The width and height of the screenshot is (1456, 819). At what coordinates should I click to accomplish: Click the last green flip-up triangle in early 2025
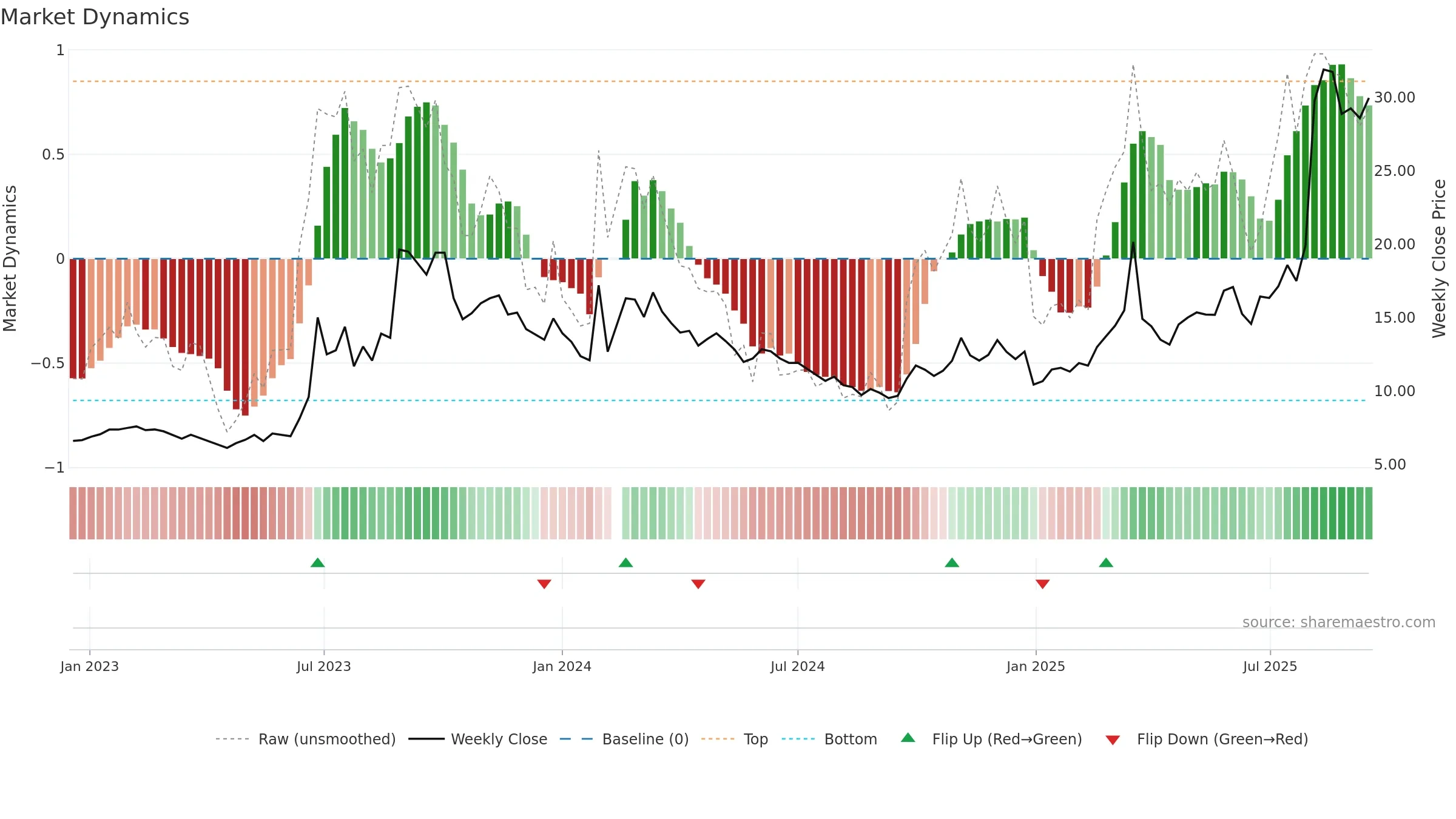[x=1106, y=562]
